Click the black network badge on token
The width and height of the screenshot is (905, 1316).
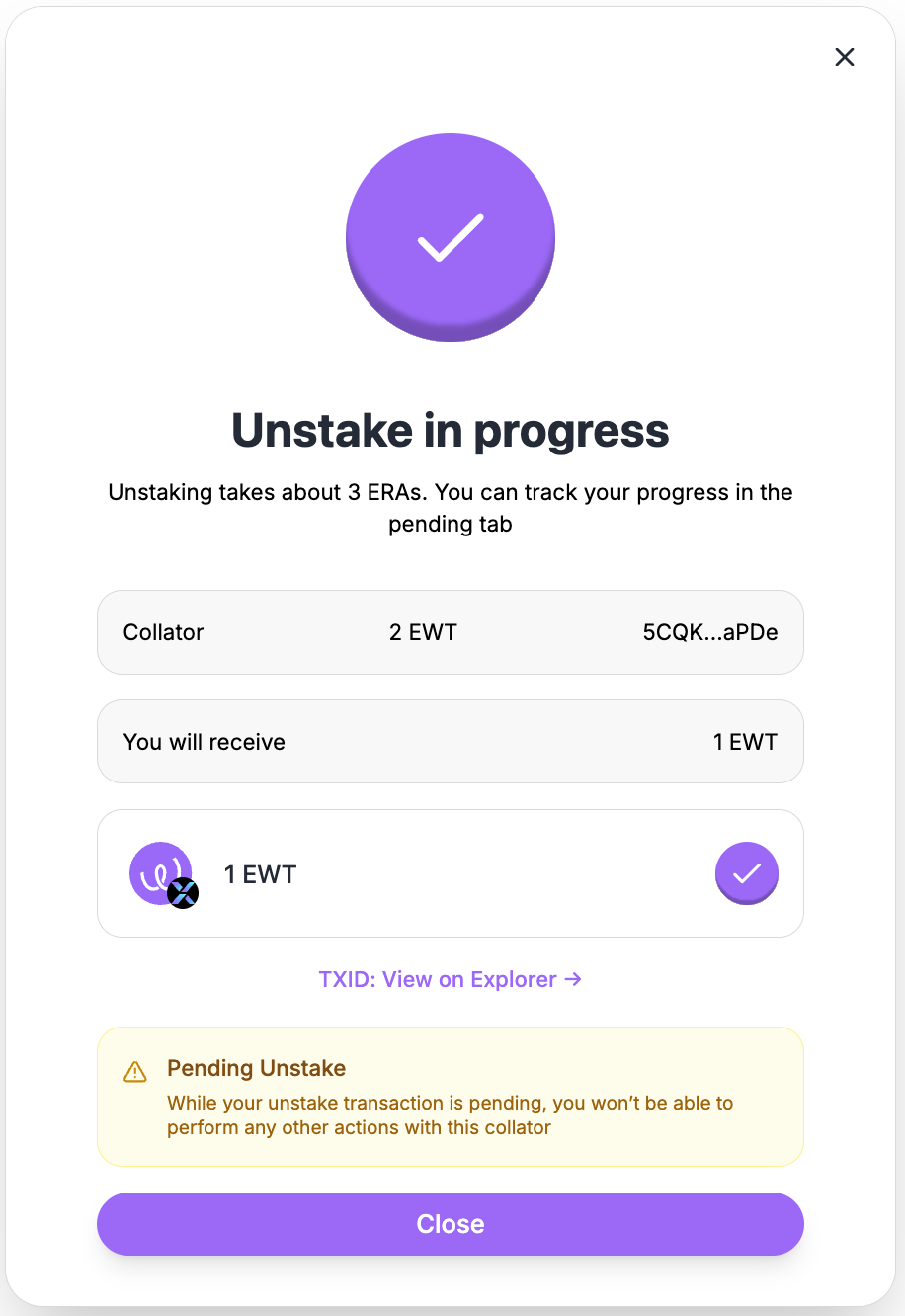[x=183, y=893]
